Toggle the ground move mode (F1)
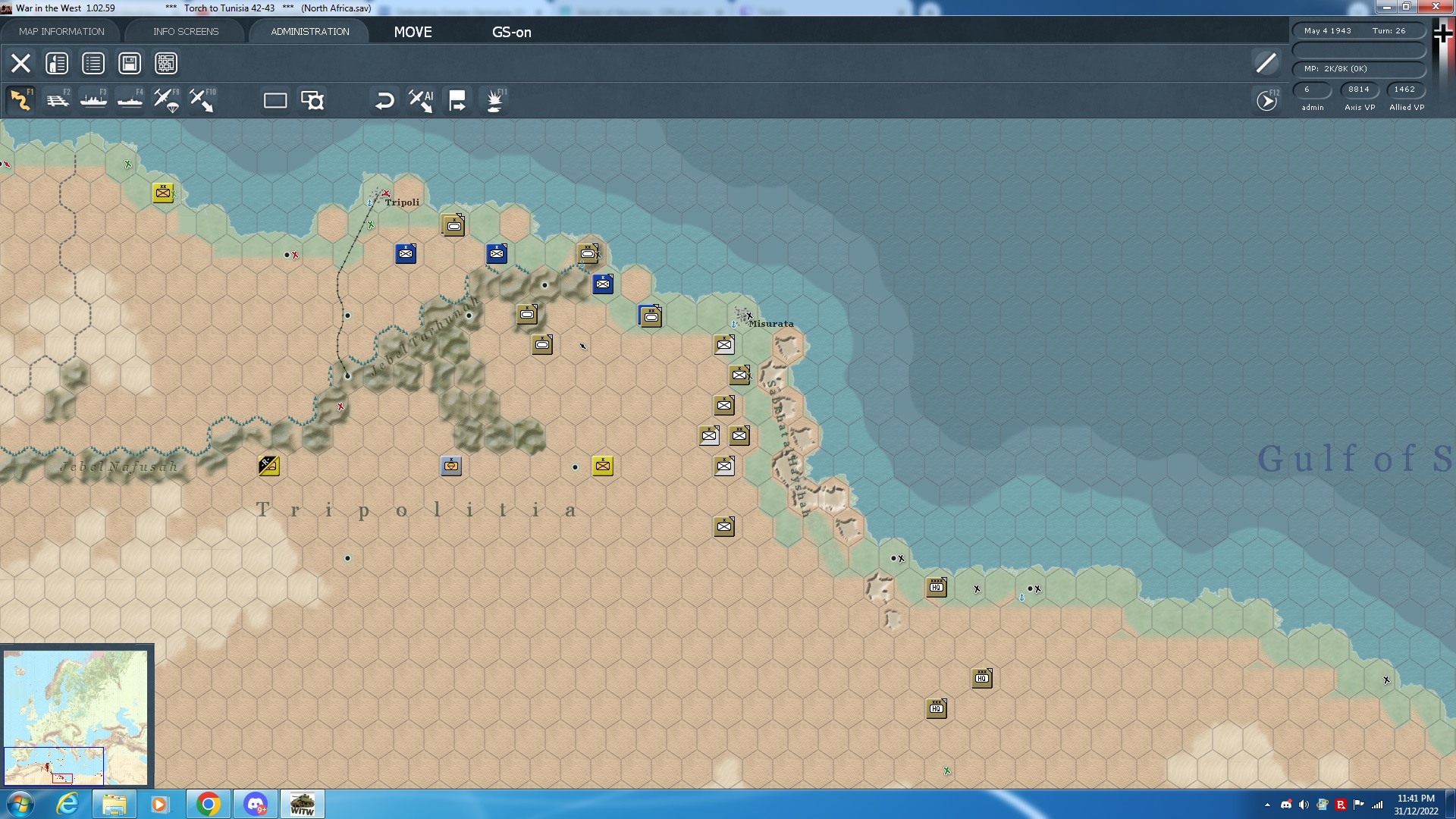The width and height of the screenshot is (1456, 819). (20, 100)
